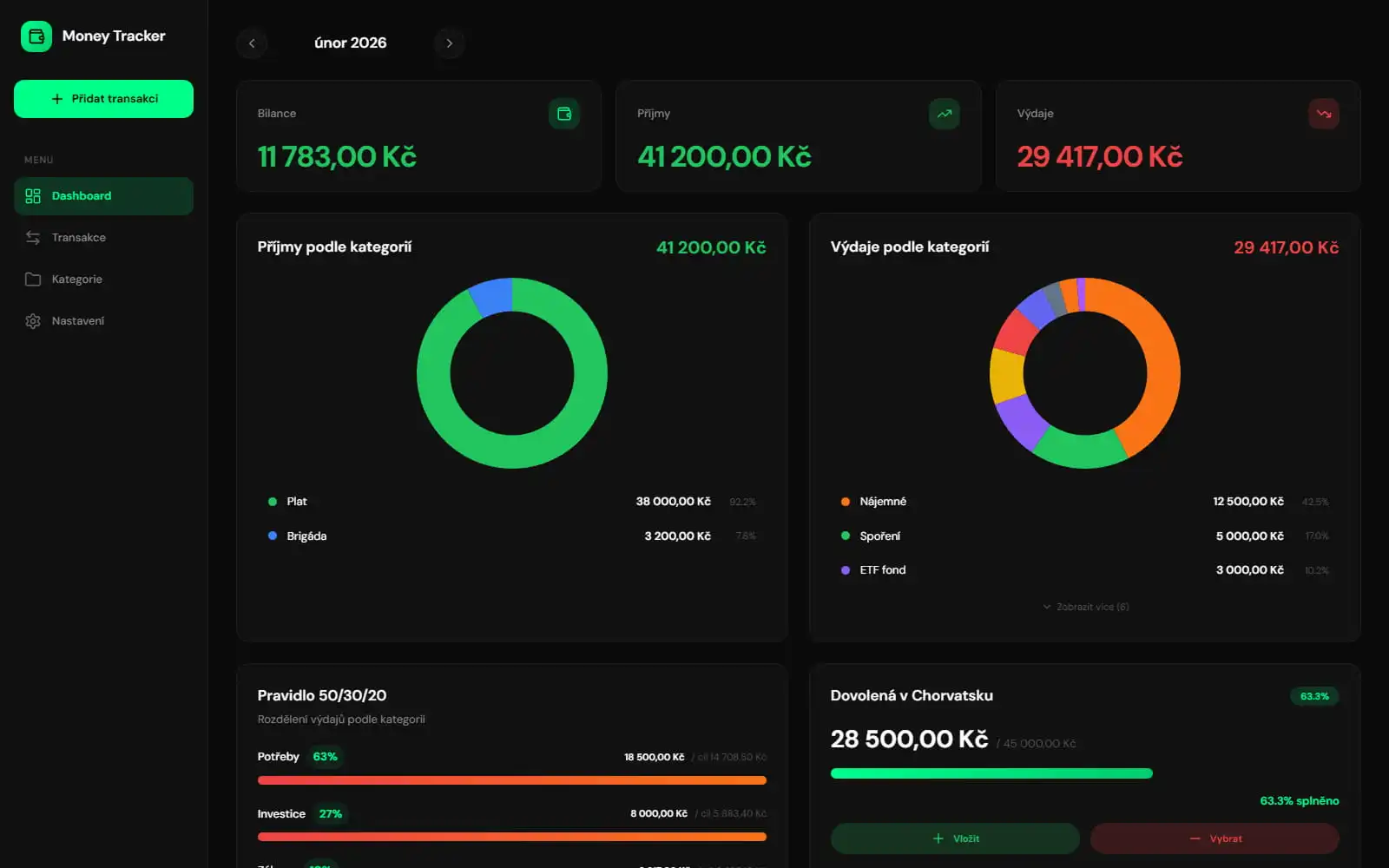Click the trending-up icon on Příjmy card

[x=945, y=114]
